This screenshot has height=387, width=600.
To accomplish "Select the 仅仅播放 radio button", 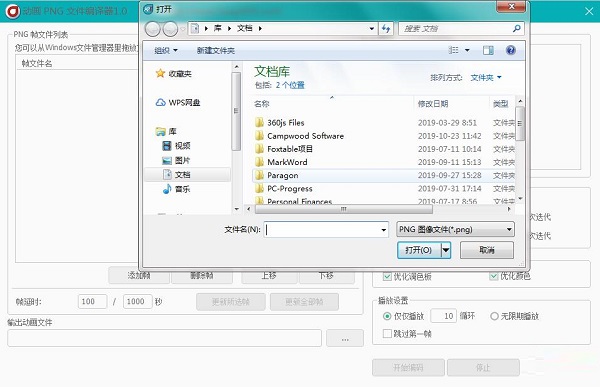I will coord(387,316).
